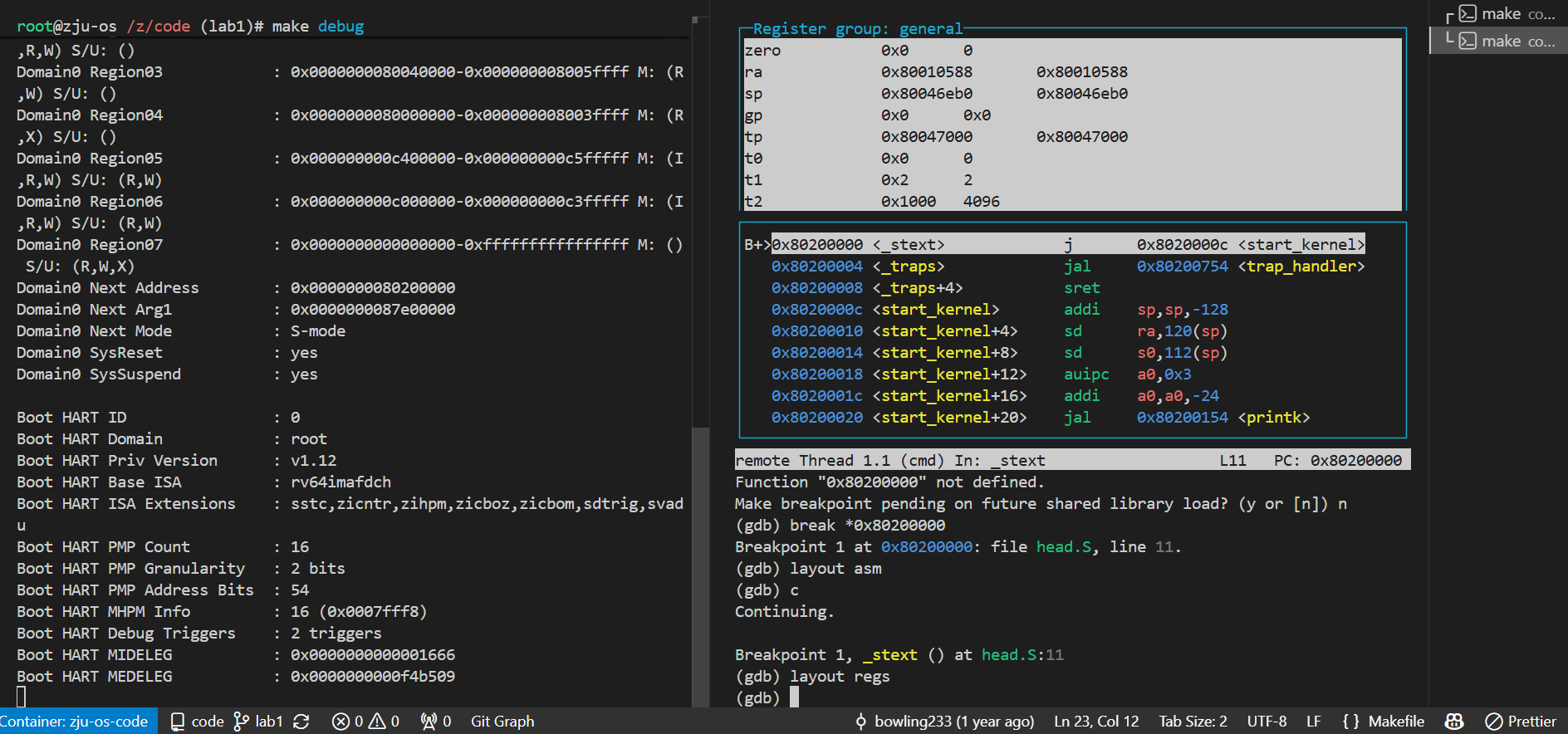Select the second make terminal entry
Viewport: 1568px width, 734px height.
pos(1499,41)
